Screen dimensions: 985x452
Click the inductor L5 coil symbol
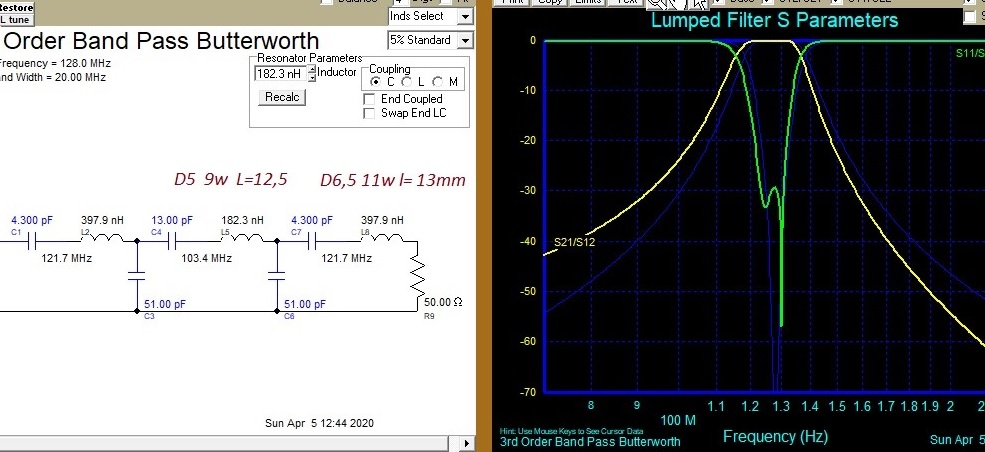click(248, 238)
